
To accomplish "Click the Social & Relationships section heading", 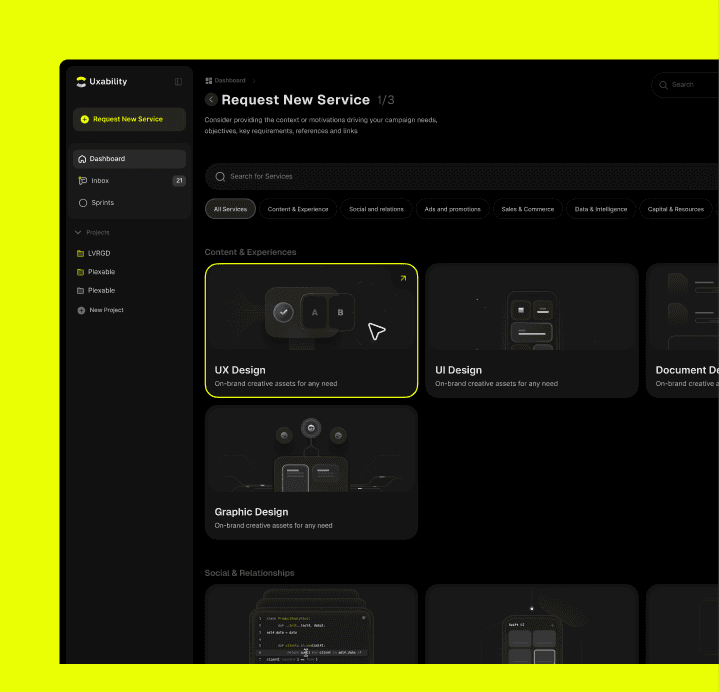I will pyautogui.click(x=249, y=573).
